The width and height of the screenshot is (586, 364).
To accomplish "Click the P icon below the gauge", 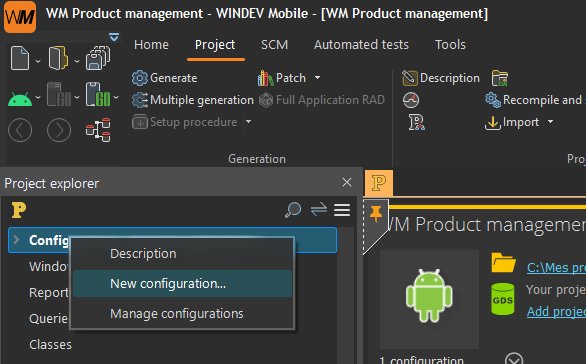I will tap(416, 122).
